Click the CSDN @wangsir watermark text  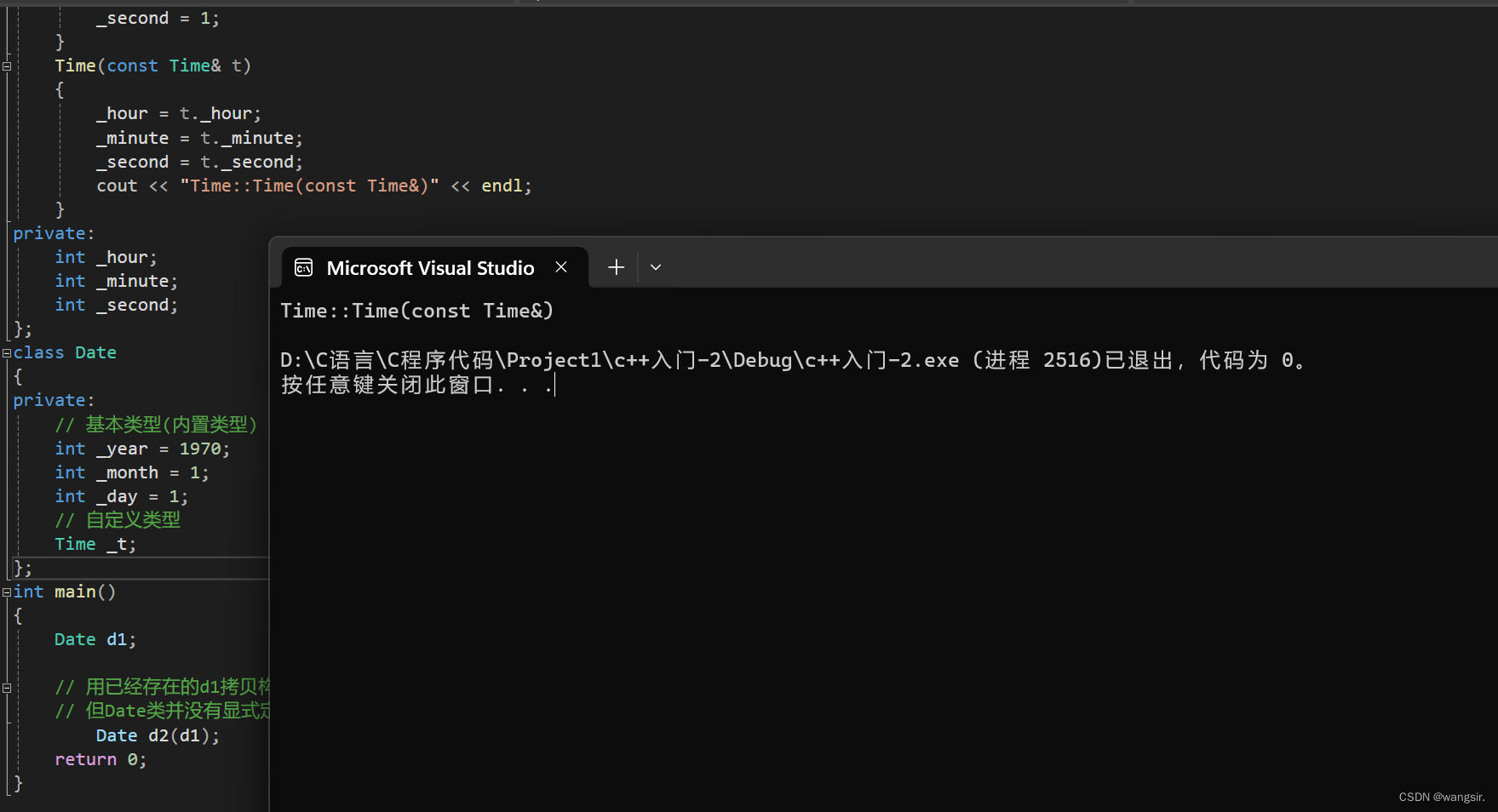tap(1441, 797)
